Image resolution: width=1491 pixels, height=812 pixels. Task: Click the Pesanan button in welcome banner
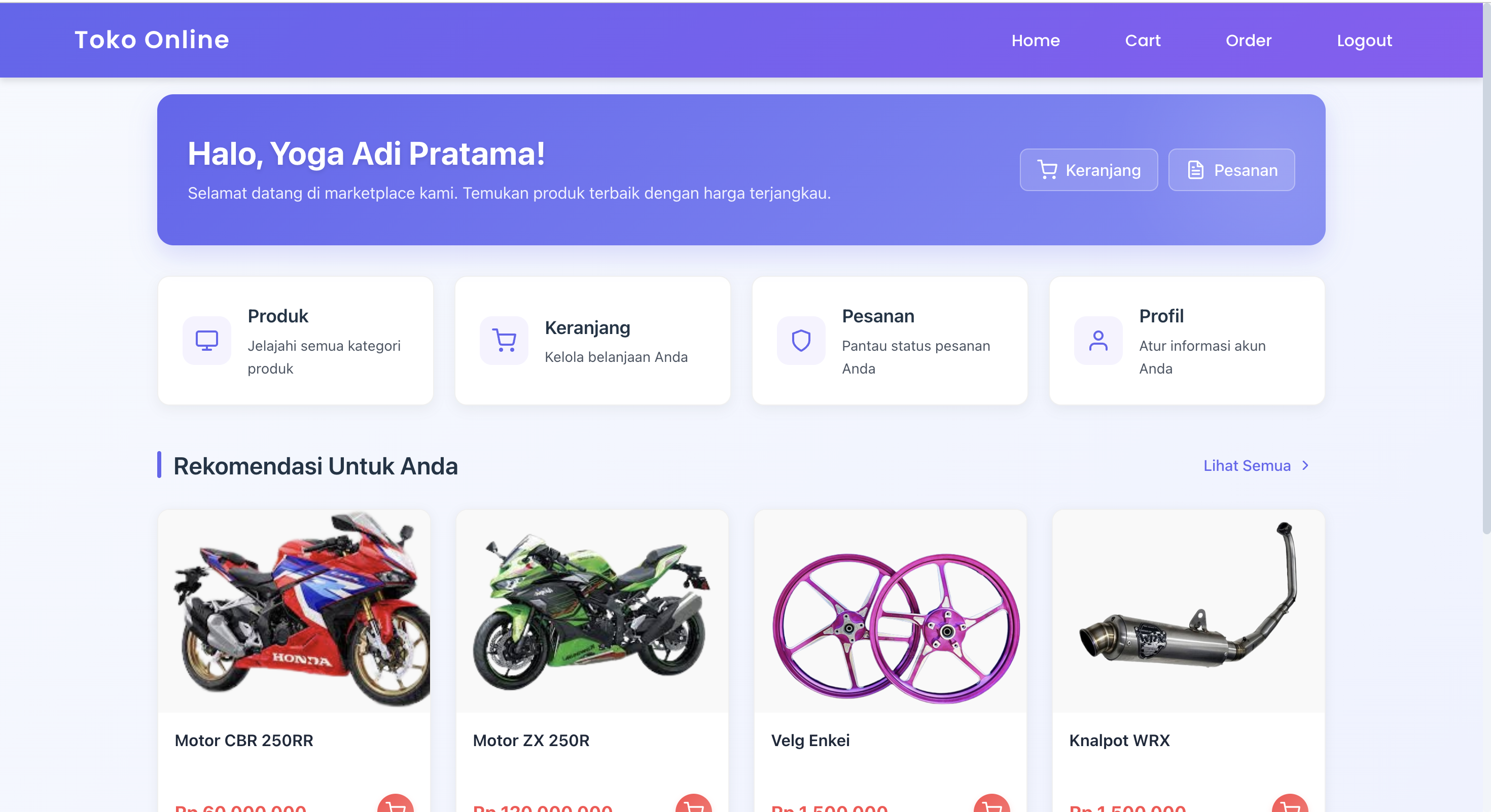(1232, 170)
